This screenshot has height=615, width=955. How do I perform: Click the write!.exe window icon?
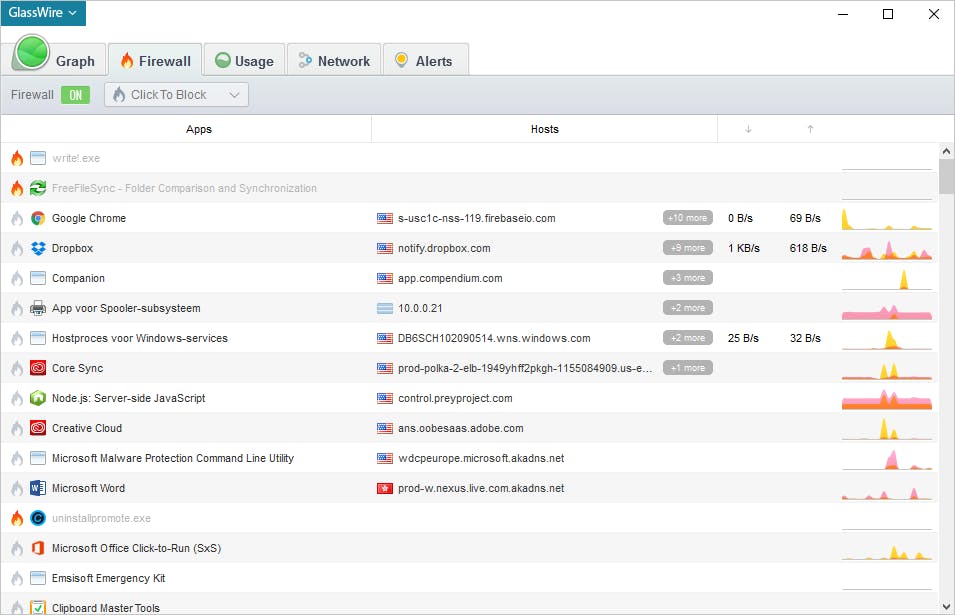click(x=38, y=158)
